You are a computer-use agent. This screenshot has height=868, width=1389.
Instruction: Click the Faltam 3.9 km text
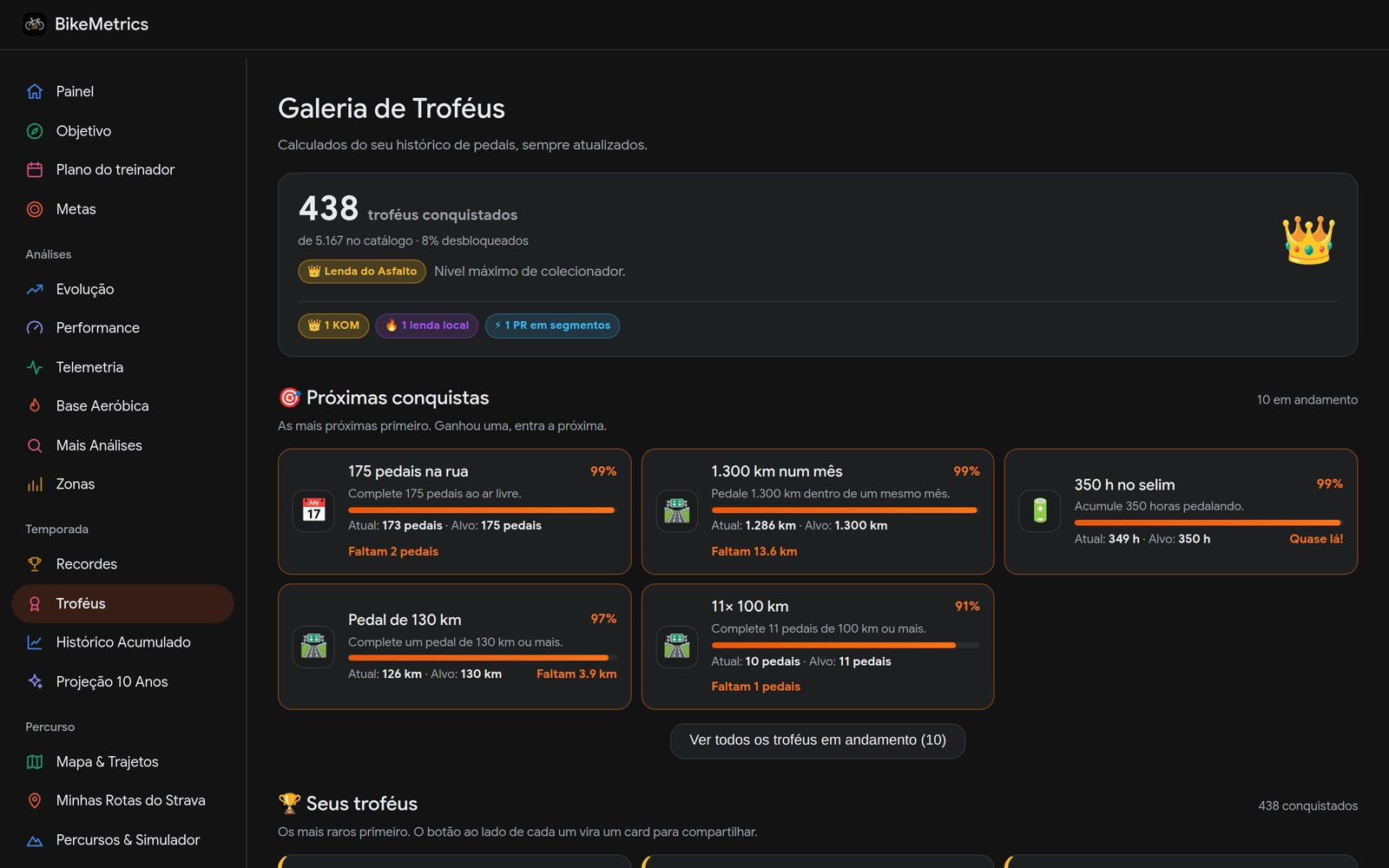click(576, 674)
